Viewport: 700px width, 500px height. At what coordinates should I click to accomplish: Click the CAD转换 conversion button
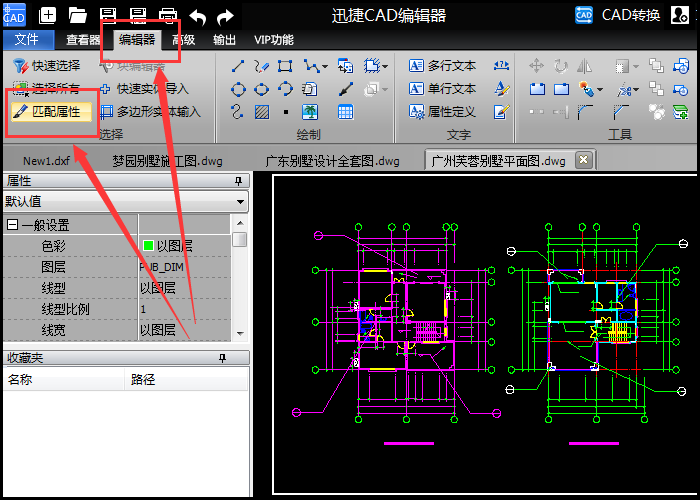[x=618, y=15]
